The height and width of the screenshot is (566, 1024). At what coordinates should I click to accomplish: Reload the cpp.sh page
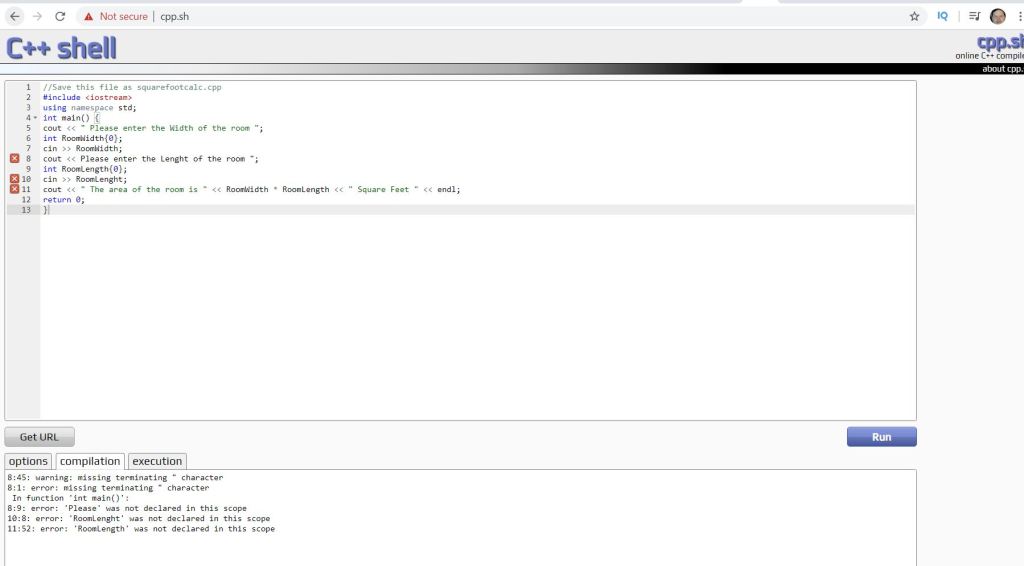(60, 16)
